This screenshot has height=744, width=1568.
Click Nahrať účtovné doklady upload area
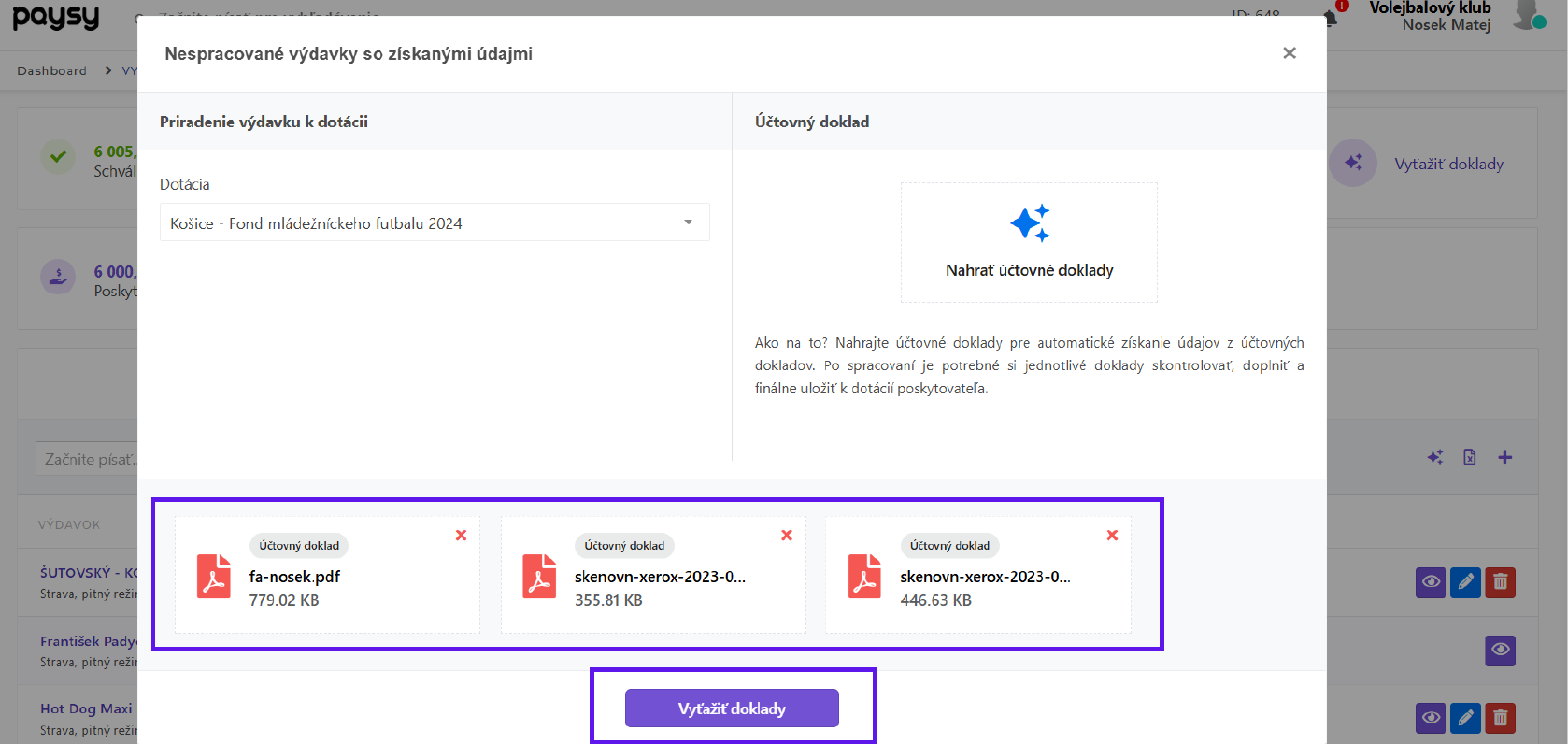(x=1029, y=243)
